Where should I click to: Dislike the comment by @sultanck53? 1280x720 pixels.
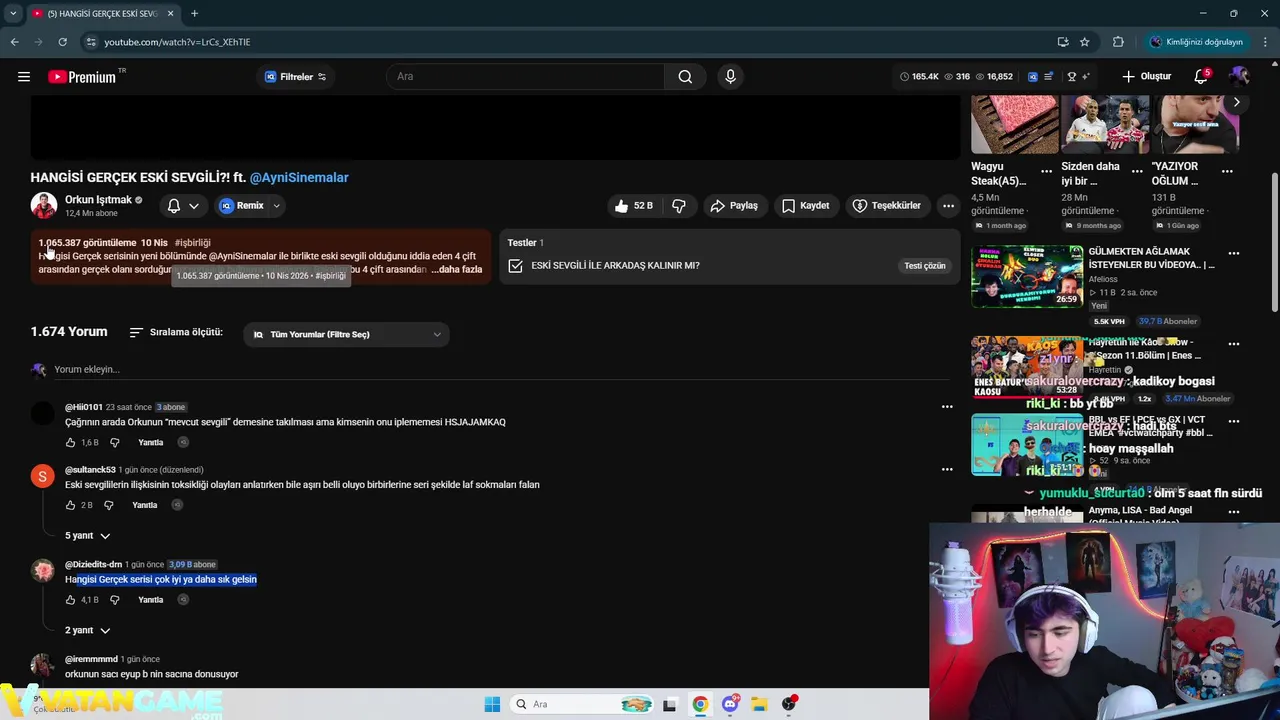(x=109, y=505)
